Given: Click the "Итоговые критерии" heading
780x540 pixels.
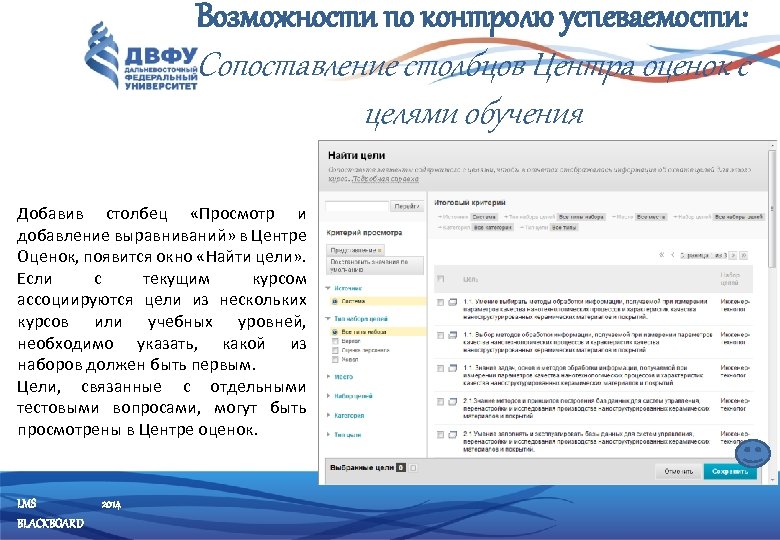Looking at the screenshot, I should click(470, 202).
